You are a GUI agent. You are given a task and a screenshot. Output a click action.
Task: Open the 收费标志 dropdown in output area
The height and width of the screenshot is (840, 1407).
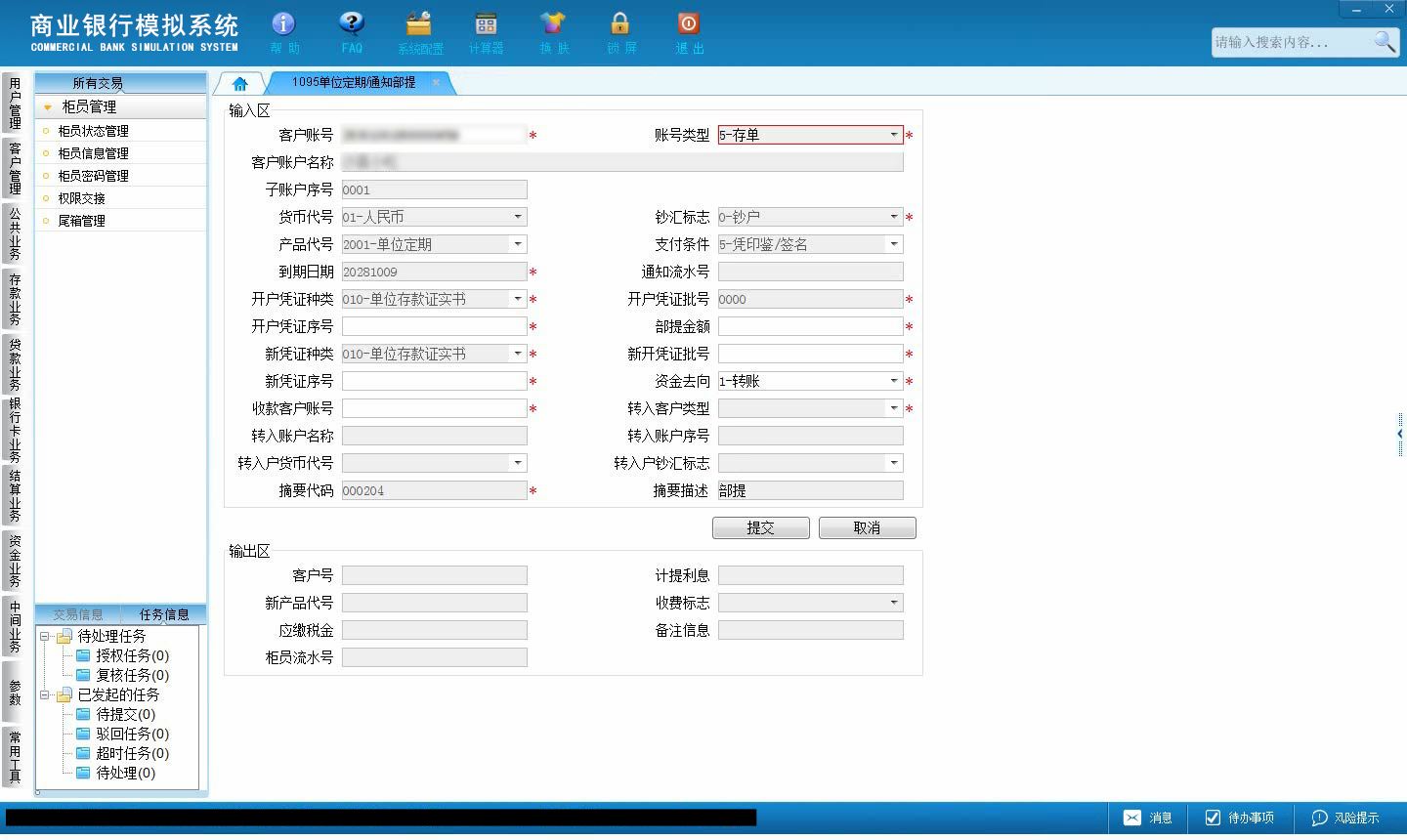893,603
